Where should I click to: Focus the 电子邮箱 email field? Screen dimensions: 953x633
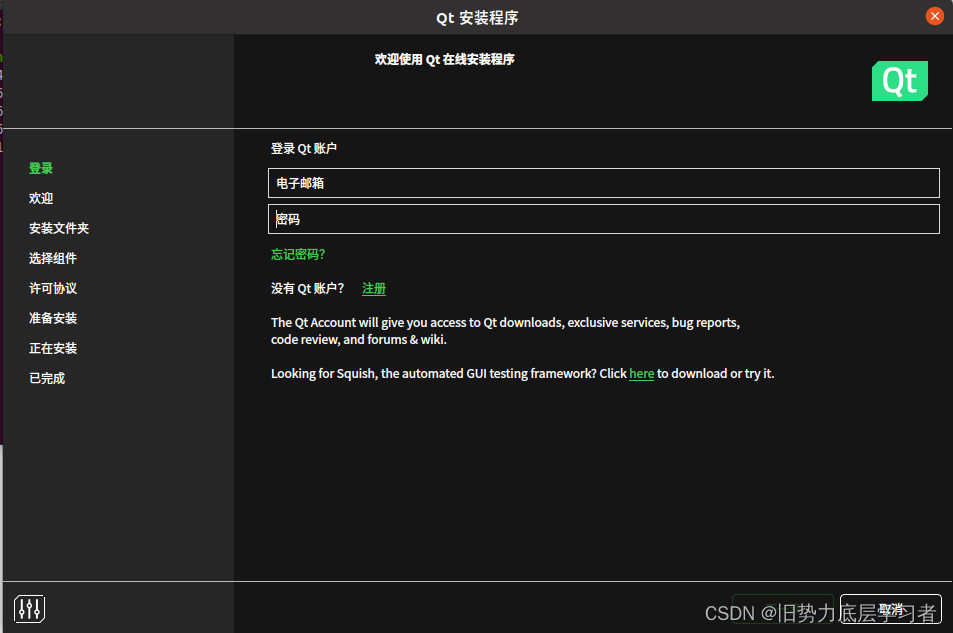604,183
